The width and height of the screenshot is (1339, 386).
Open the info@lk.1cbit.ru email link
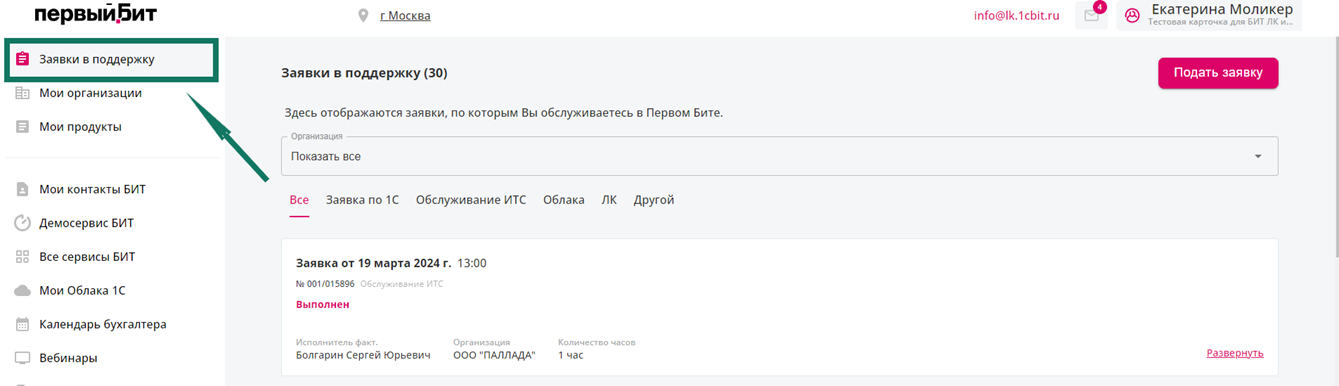click(x=1016, y=16)
